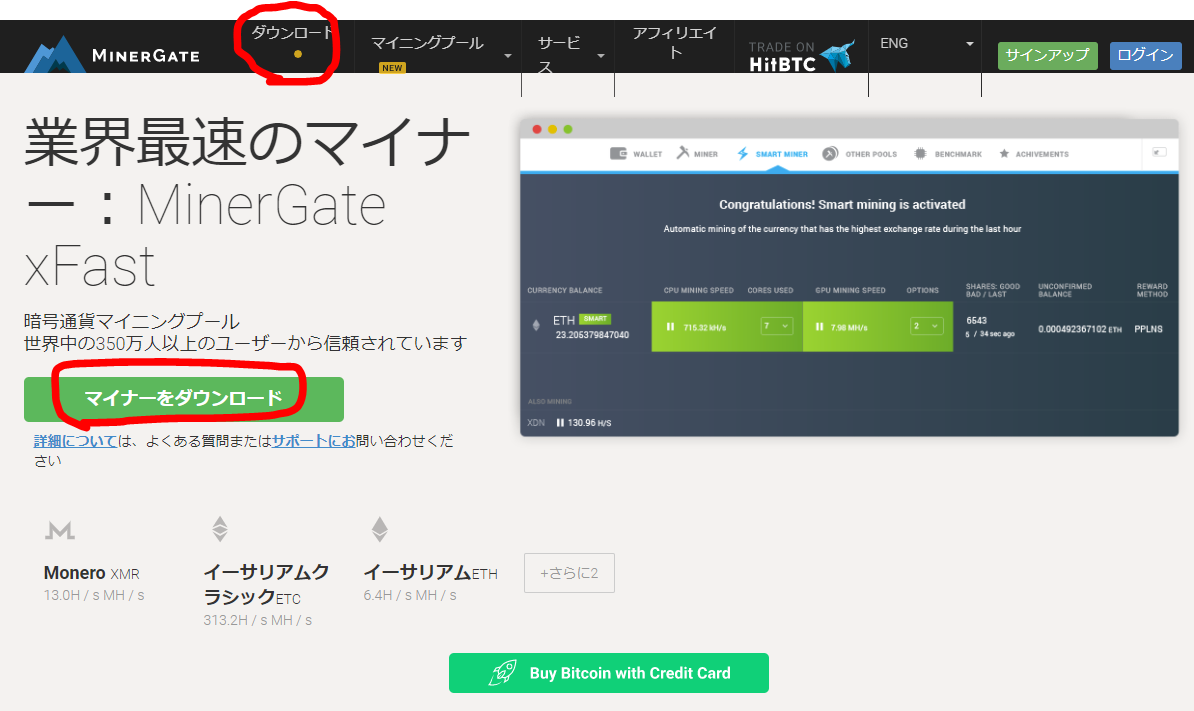
Task: Open the ダウンロード menu item
Action: (x=293, y=33)
